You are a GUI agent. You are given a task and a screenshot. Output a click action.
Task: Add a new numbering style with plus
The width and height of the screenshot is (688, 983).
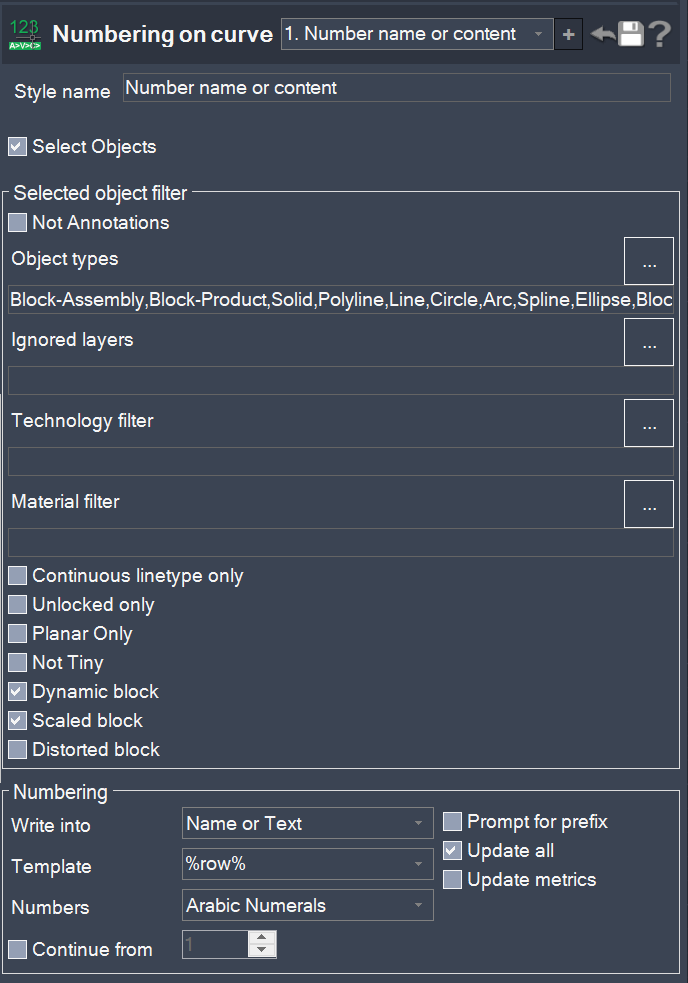point(568,34)
